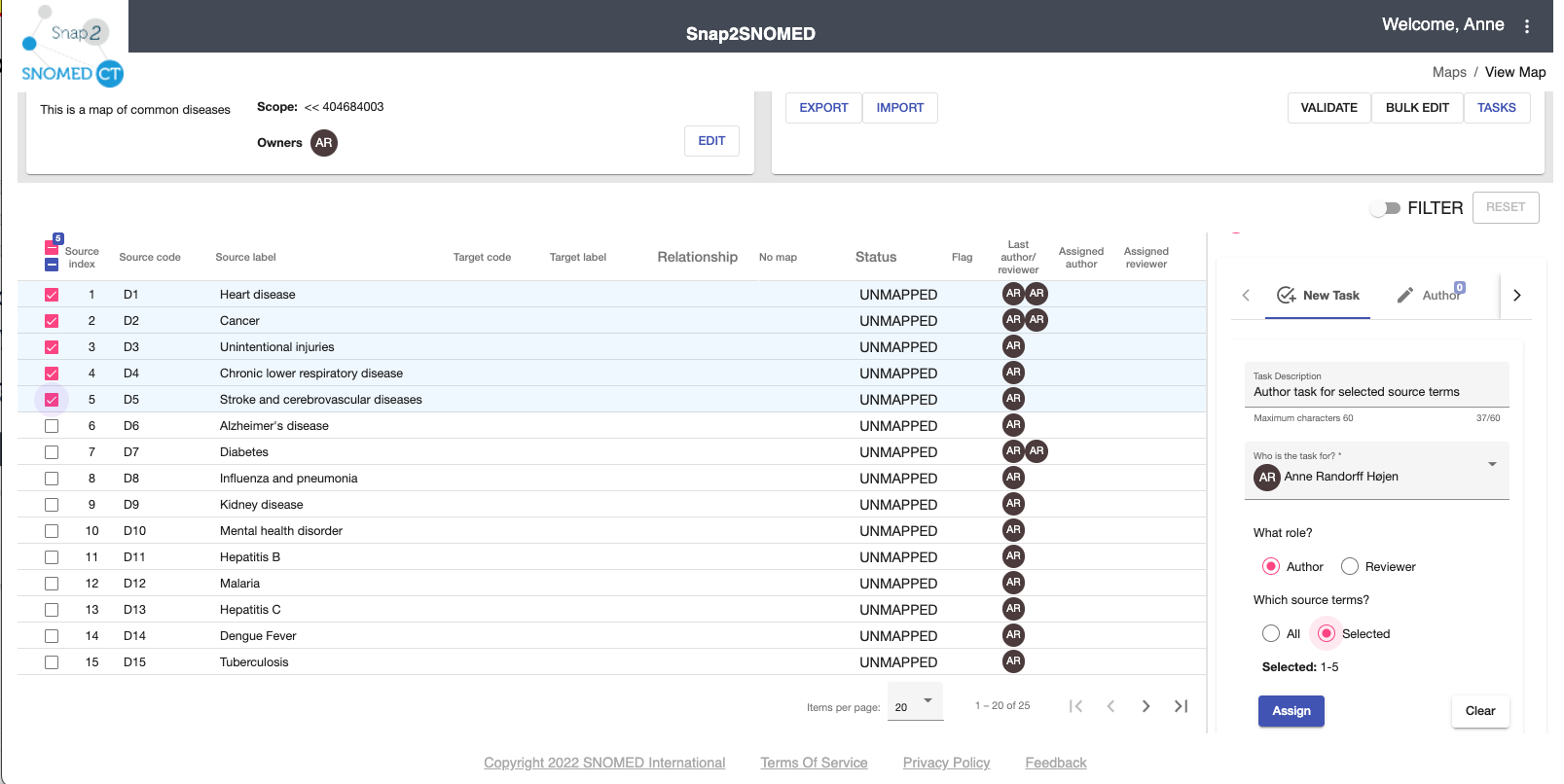The height and width of the screenshot is (784, 1564).
Task: Choose All source terms radio button
Action: click(1271, 633)
